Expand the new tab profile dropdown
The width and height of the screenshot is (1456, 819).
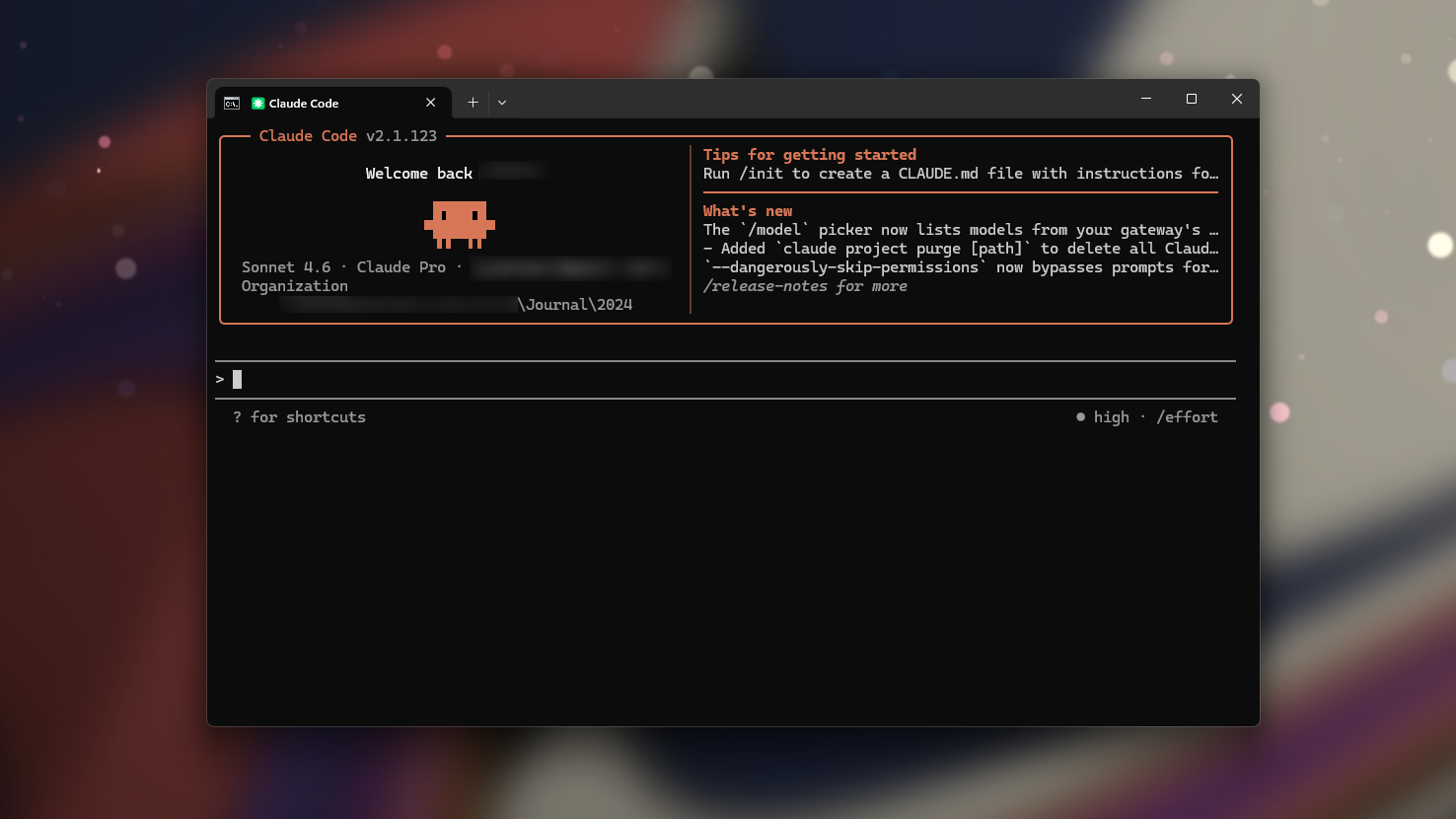click(x=502, y=103)
